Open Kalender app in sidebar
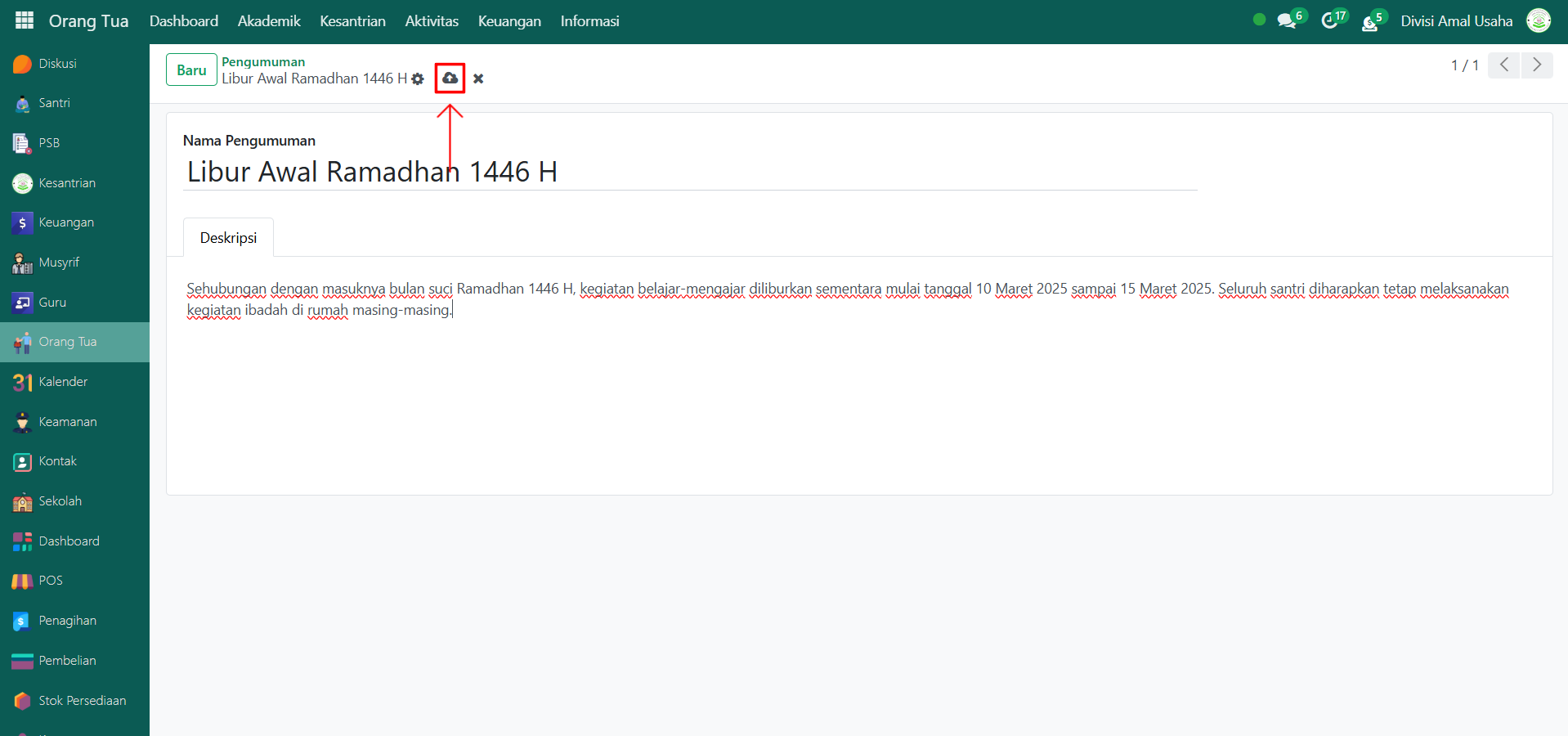1568x736 pixels. point(63,382)
